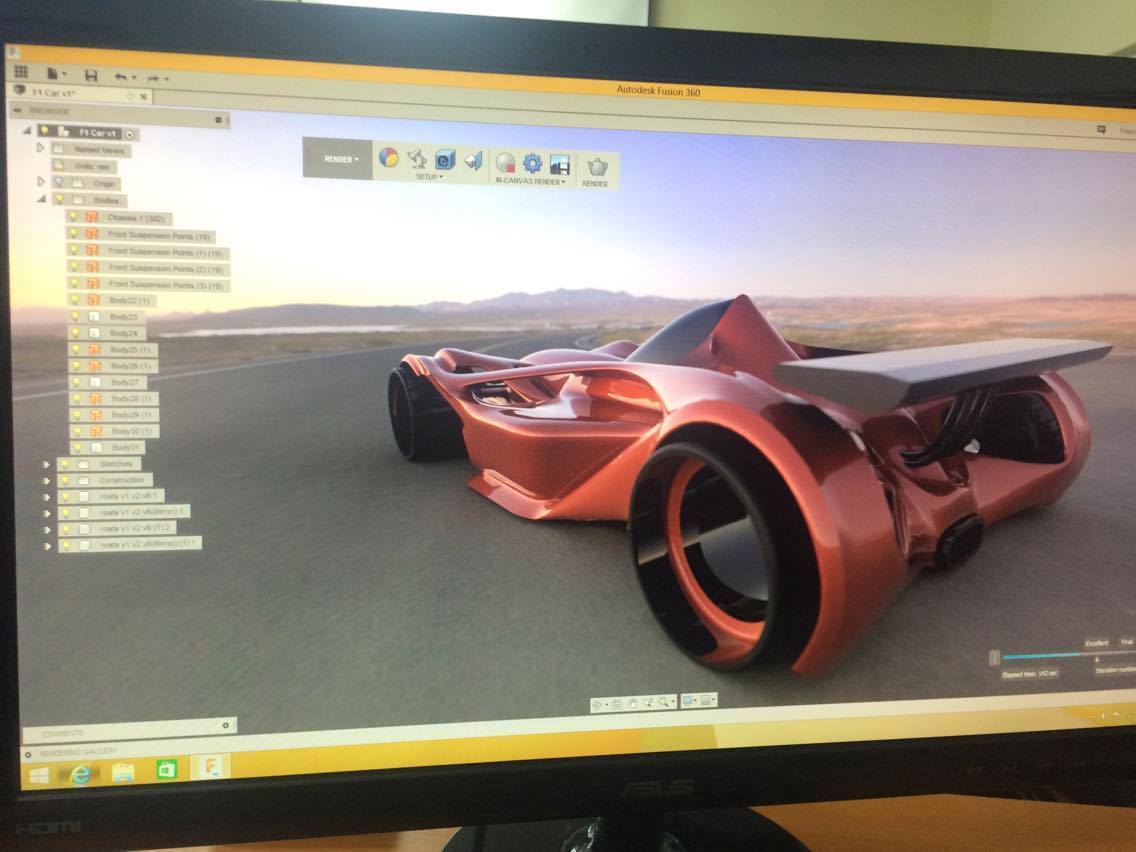The image size is (1136, 852).
Task: Save the design with floppy icon
Action: [x=91, y=75]
